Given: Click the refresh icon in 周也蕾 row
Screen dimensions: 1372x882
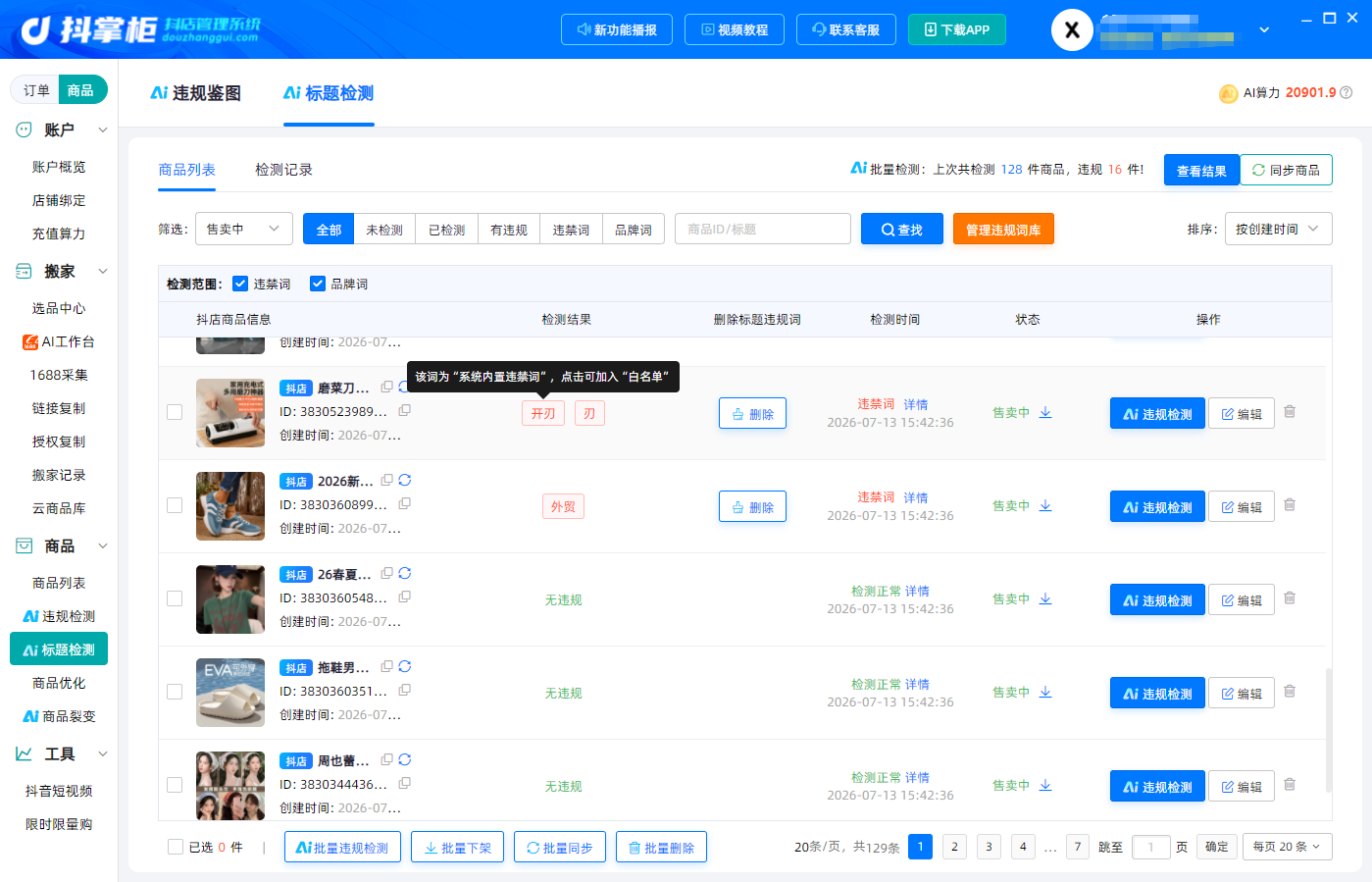Looking at the screenshot, I should pos(405,759).
